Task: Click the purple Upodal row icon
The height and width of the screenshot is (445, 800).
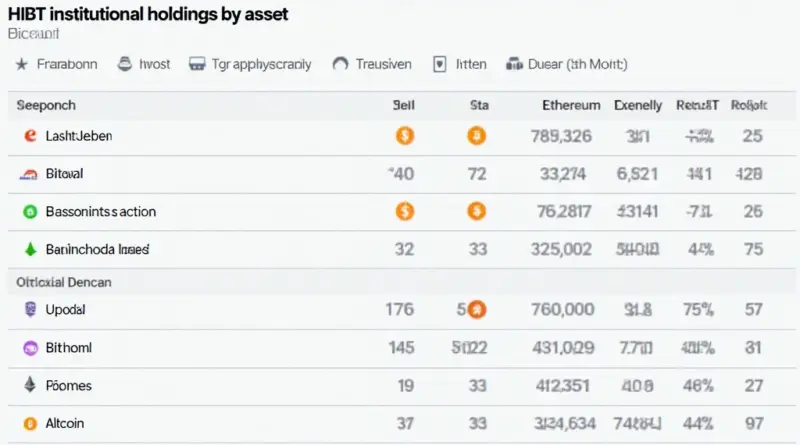Action: pos(29,310)
